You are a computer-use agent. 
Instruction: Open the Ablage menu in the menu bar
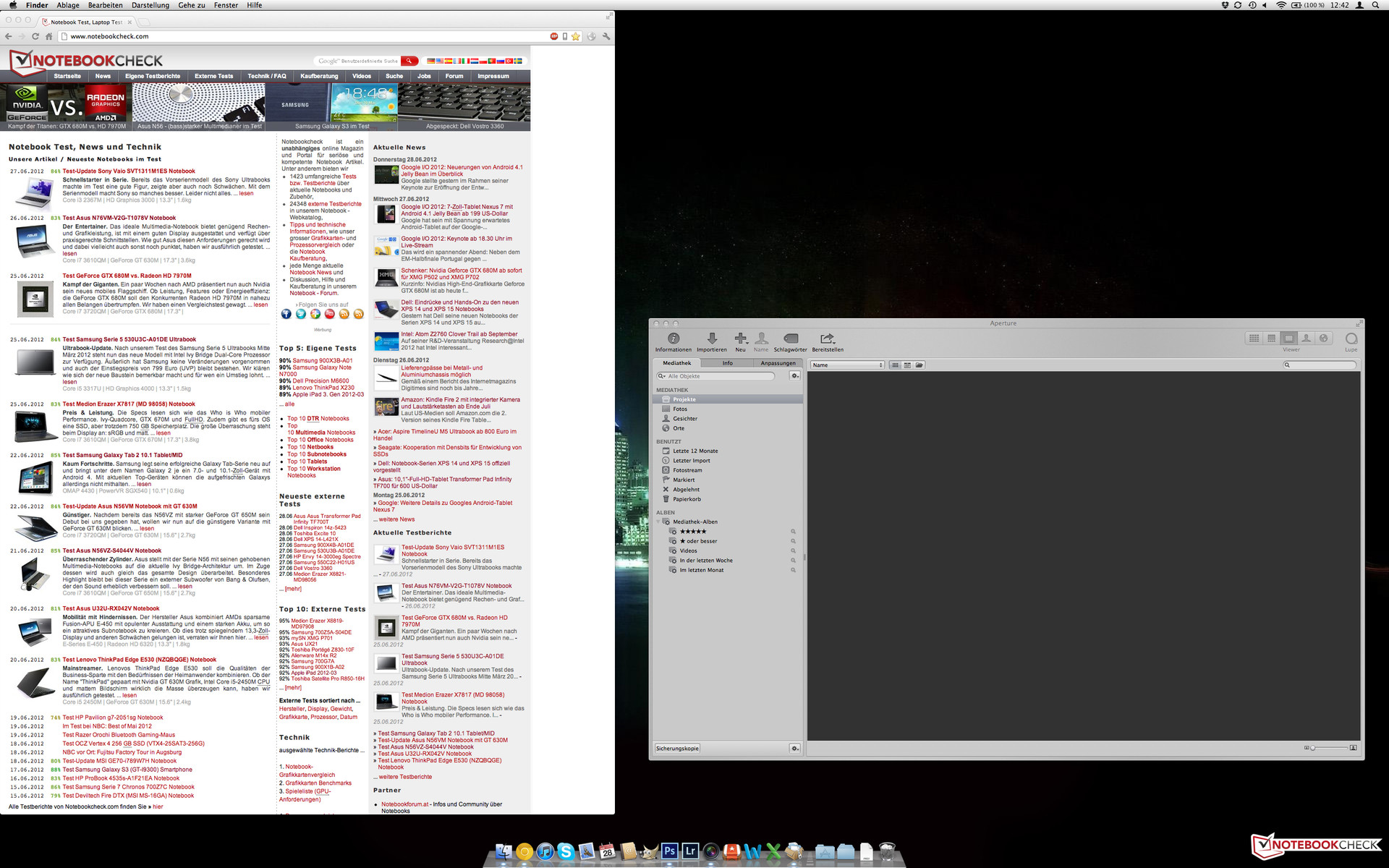point(68,5)
